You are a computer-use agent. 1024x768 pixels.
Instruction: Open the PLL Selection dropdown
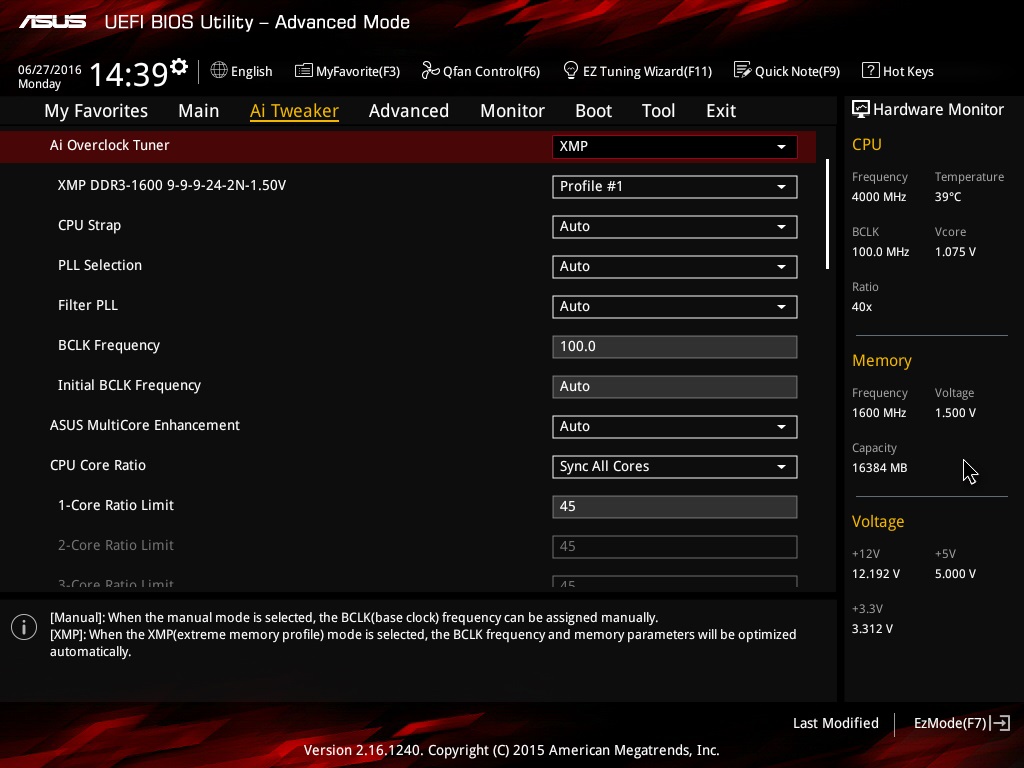[x=675, y=266]
